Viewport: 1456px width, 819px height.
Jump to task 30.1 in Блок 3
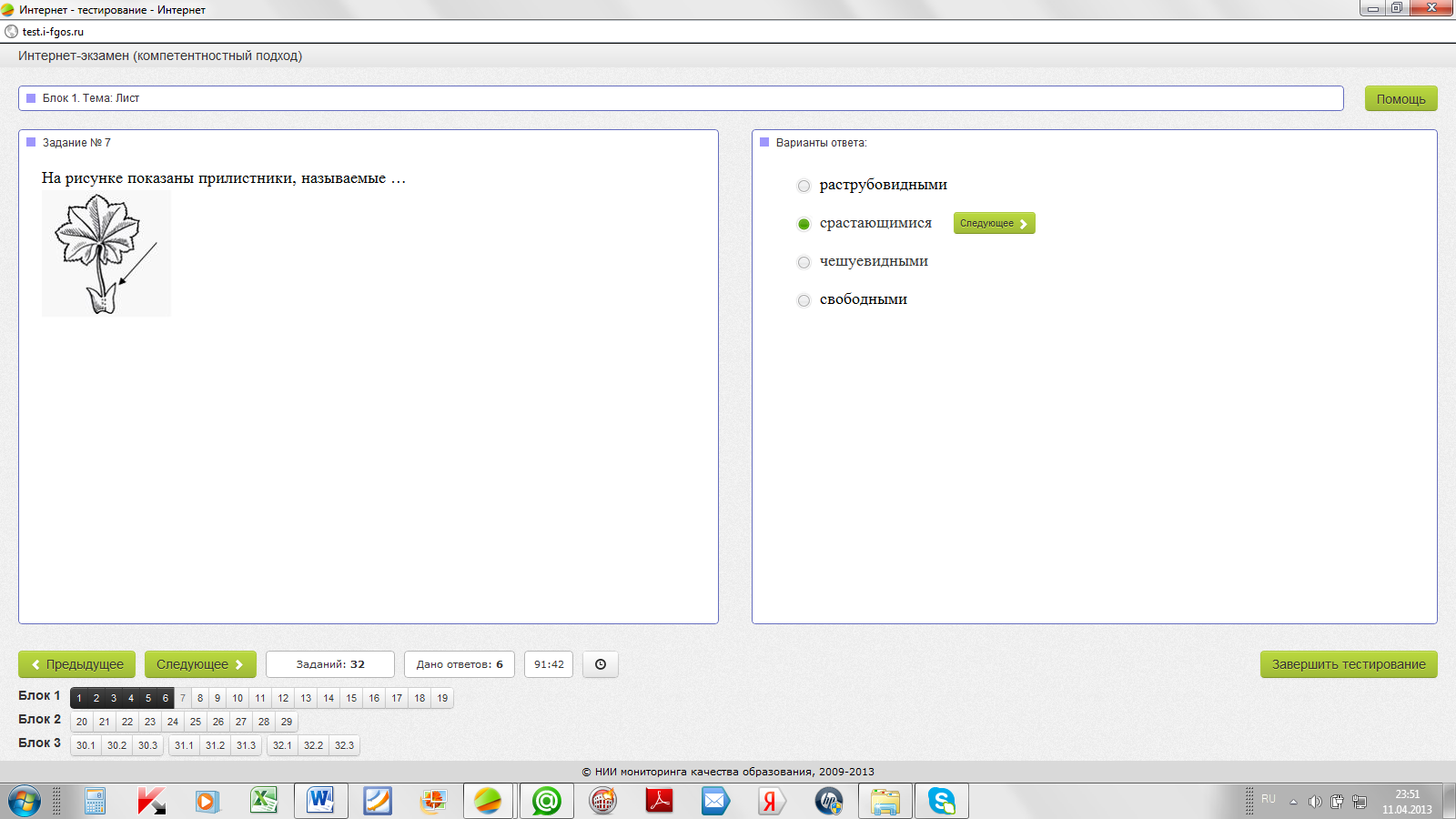click(x=86, y=745)
